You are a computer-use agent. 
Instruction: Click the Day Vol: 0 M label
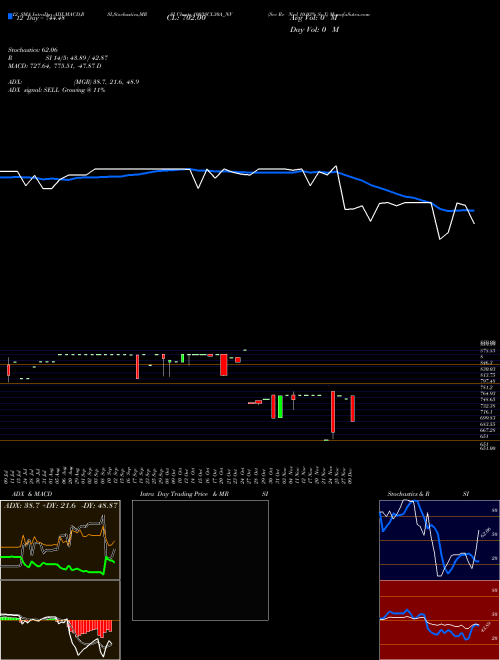314,30
